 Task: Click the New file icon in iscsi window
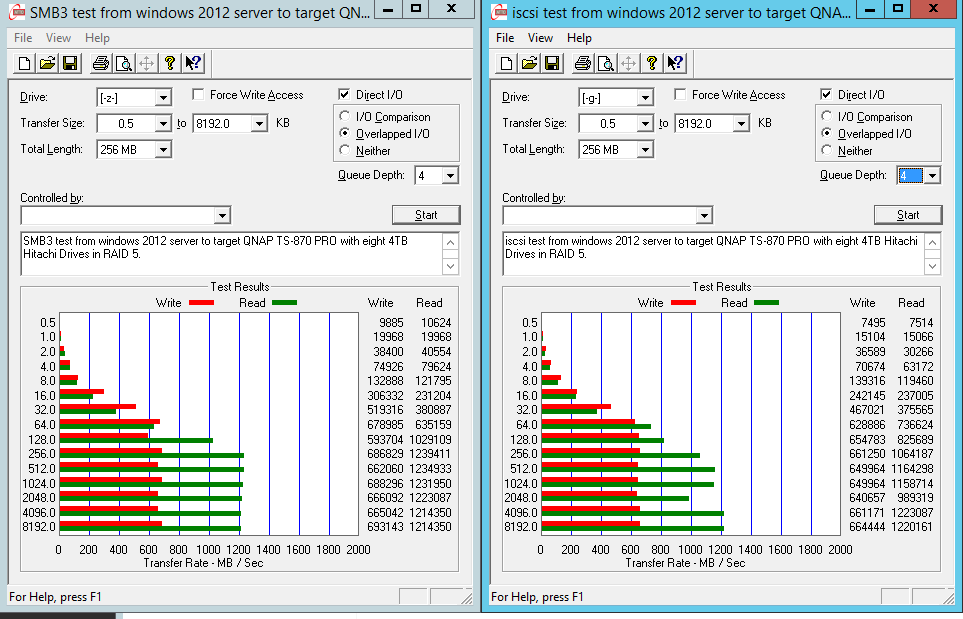pos(506,63)
